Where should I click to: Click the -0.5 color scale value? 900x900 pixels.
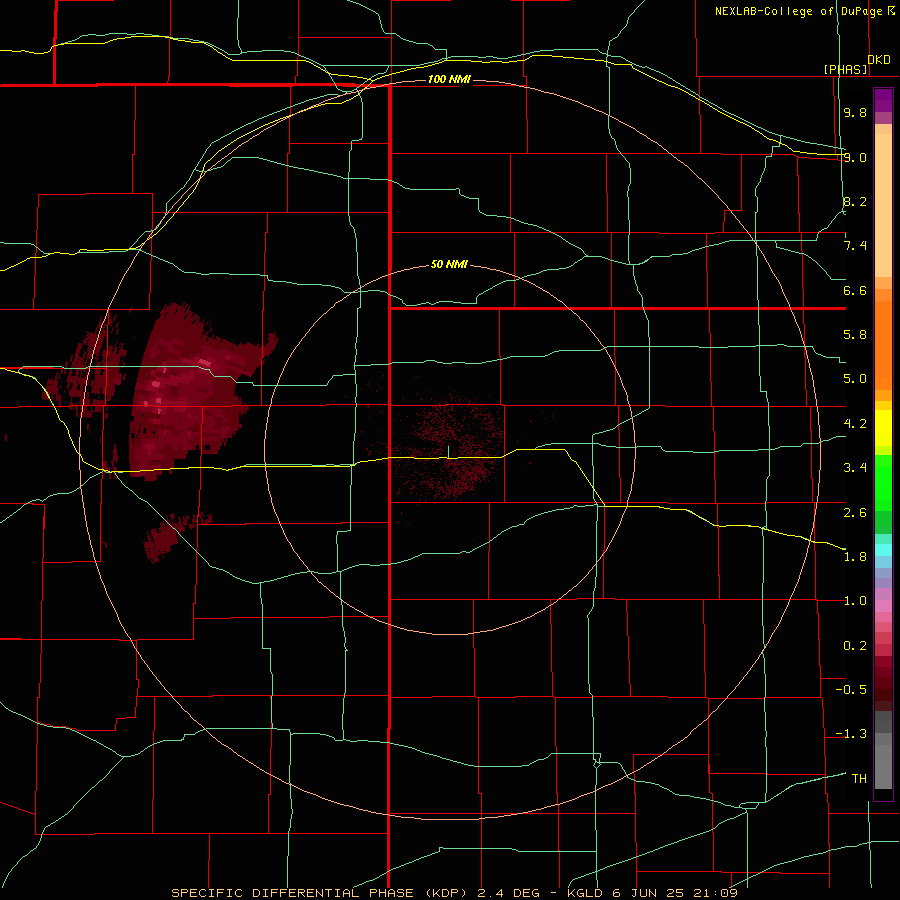point(851,690)
